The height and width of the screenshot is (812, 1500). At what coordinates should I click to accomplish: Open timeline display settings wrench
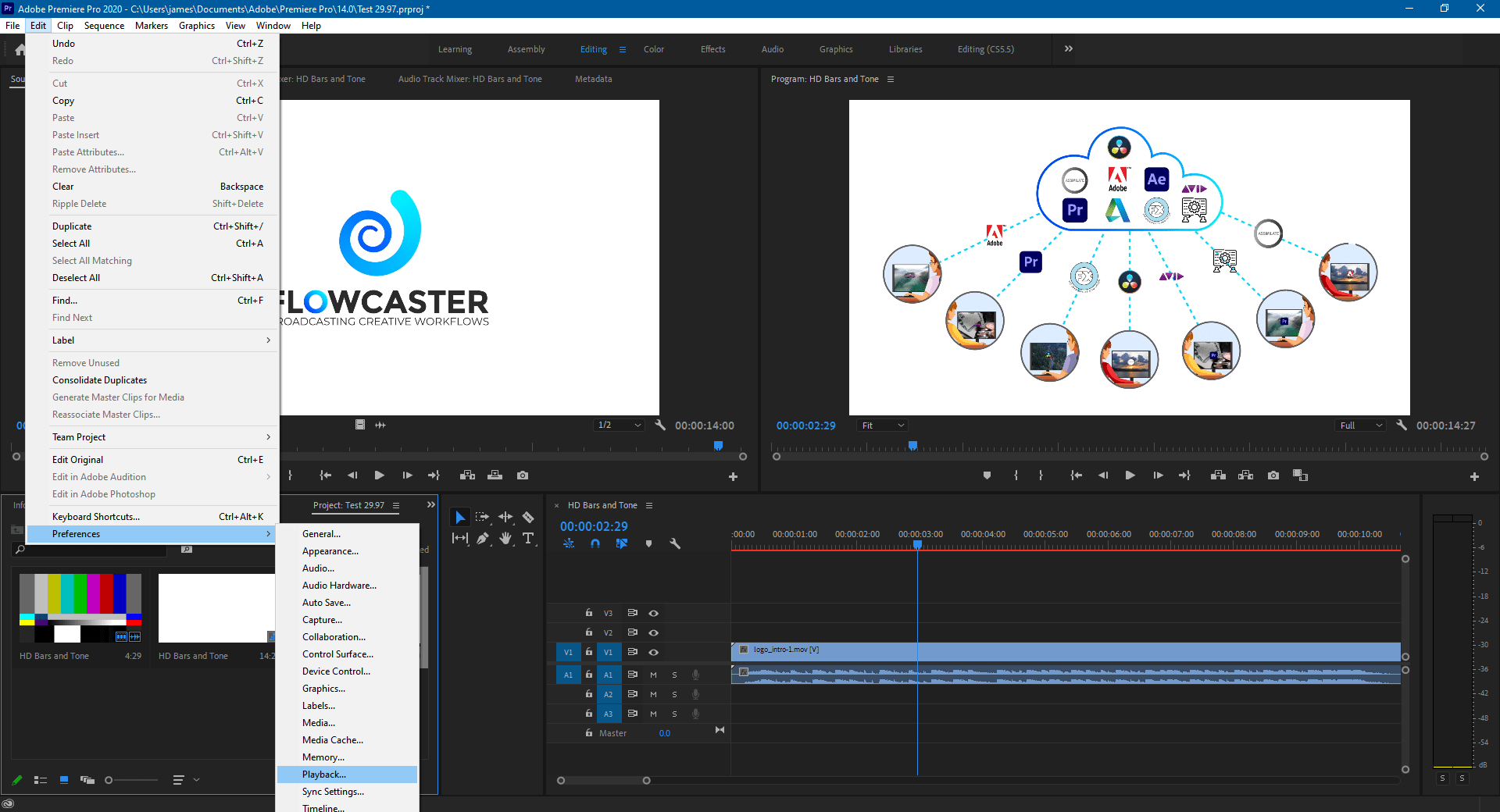(675, 543)
